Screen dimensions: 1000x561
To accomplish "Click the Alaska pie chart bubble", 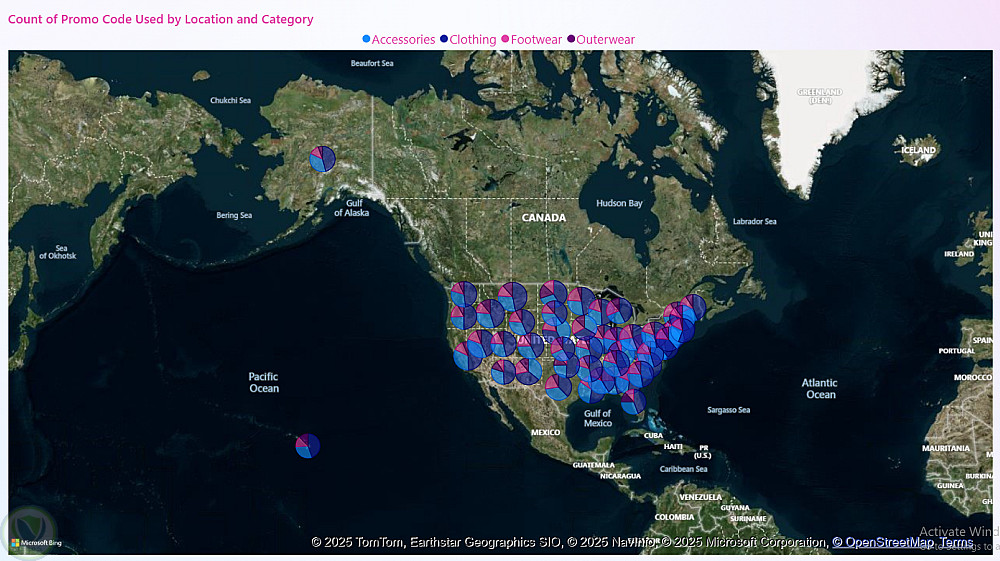I will (322, 159).
